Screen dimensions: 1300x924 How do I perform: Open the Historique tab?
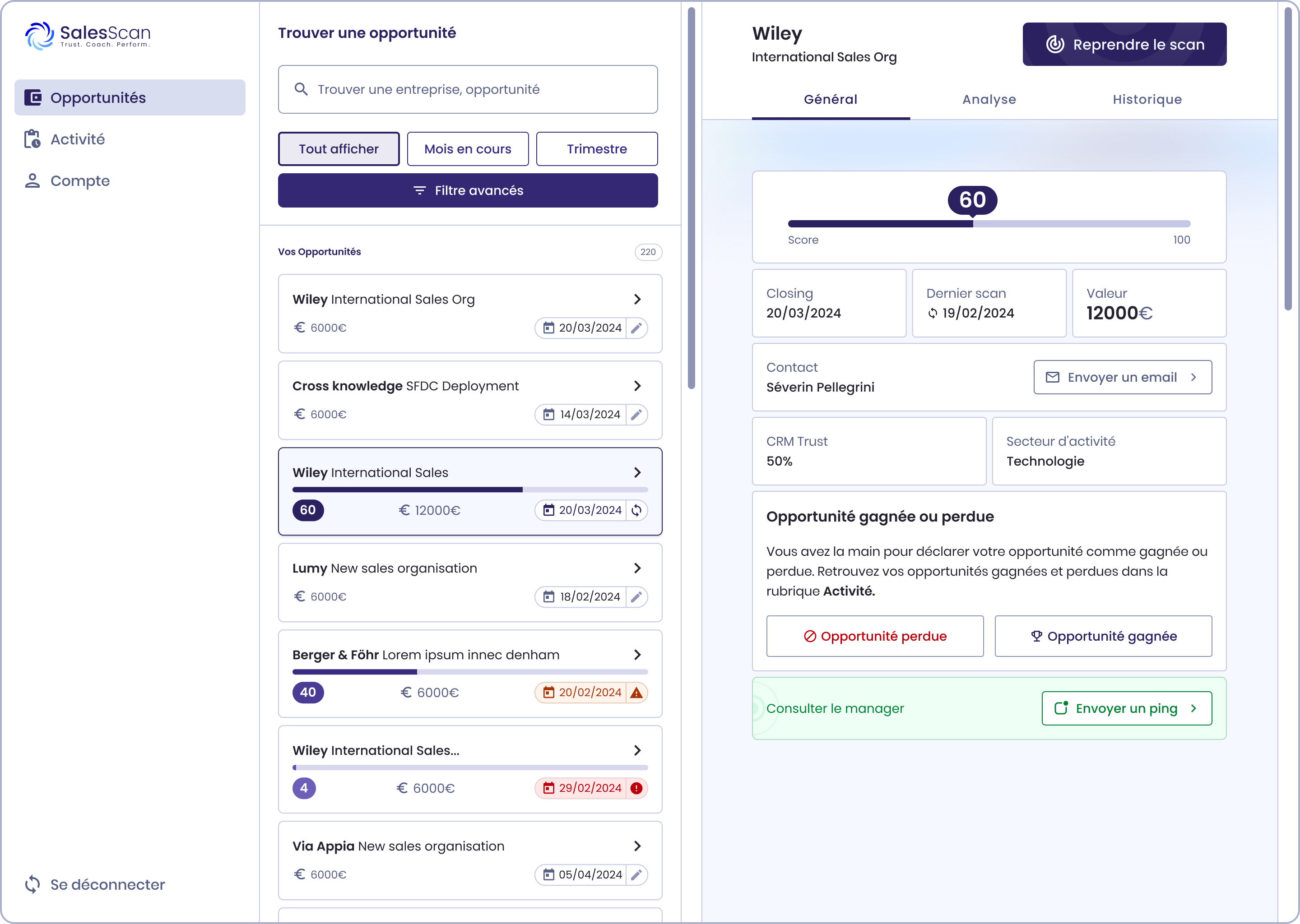pos(1147,100)
